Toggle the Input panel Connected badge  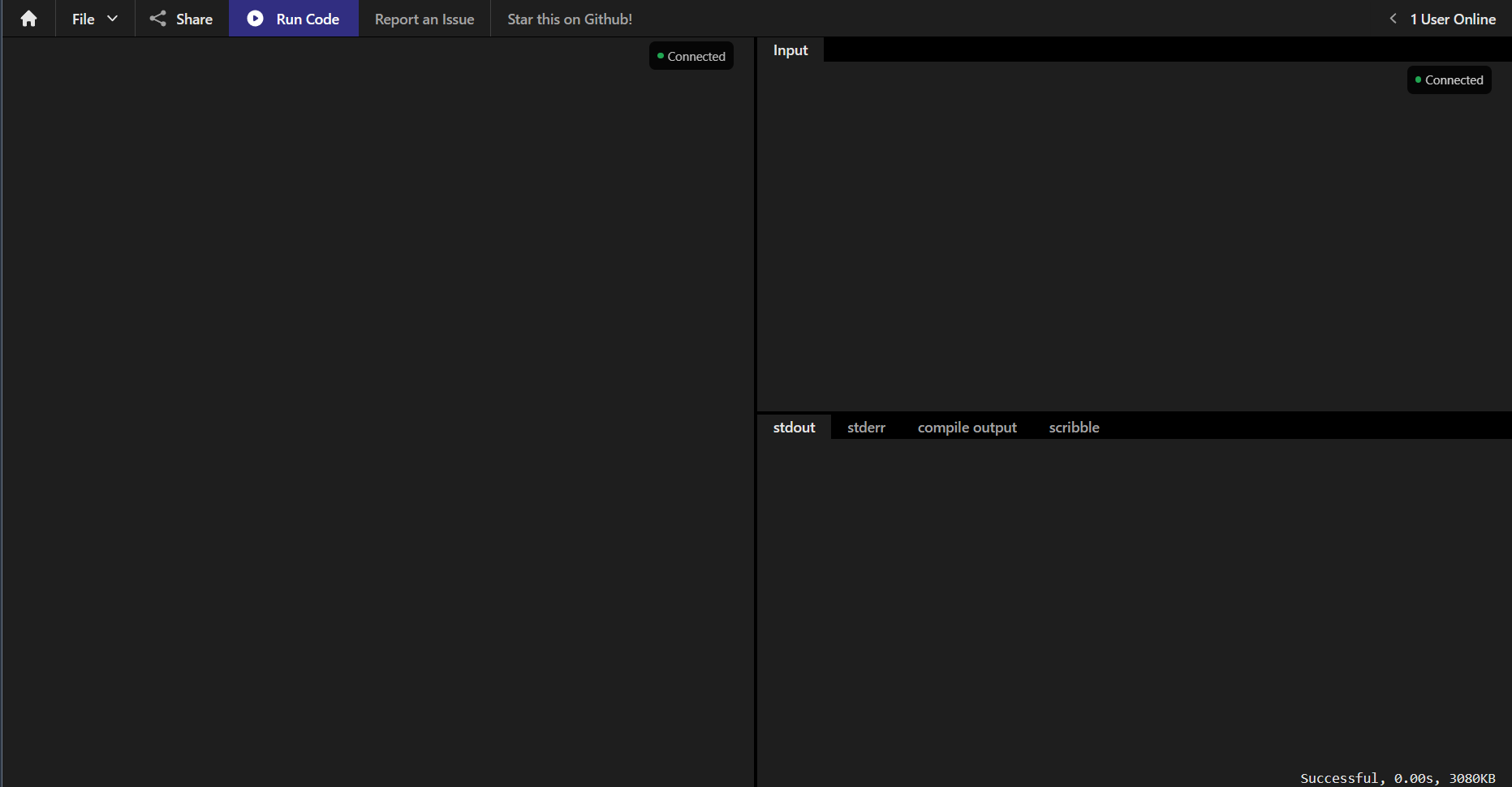[1449, 80]
